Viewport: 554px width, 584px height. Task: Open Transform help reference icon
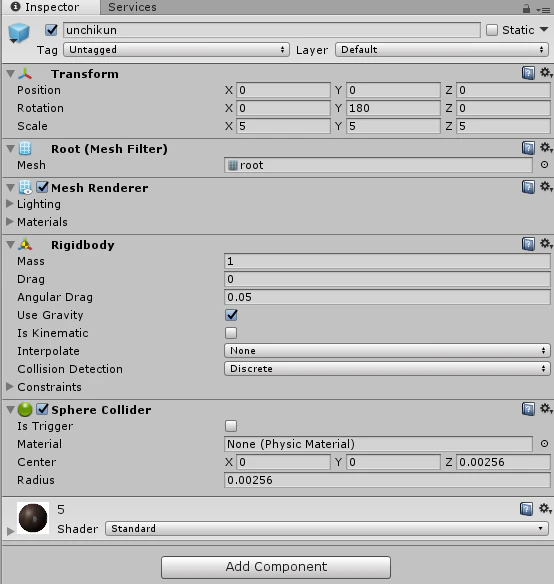[528, 73]
